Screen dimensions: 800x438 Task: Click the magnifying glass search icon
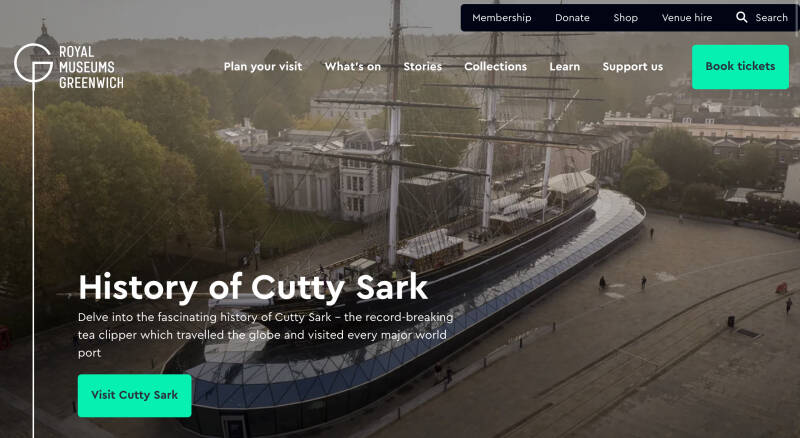point(742,17)
